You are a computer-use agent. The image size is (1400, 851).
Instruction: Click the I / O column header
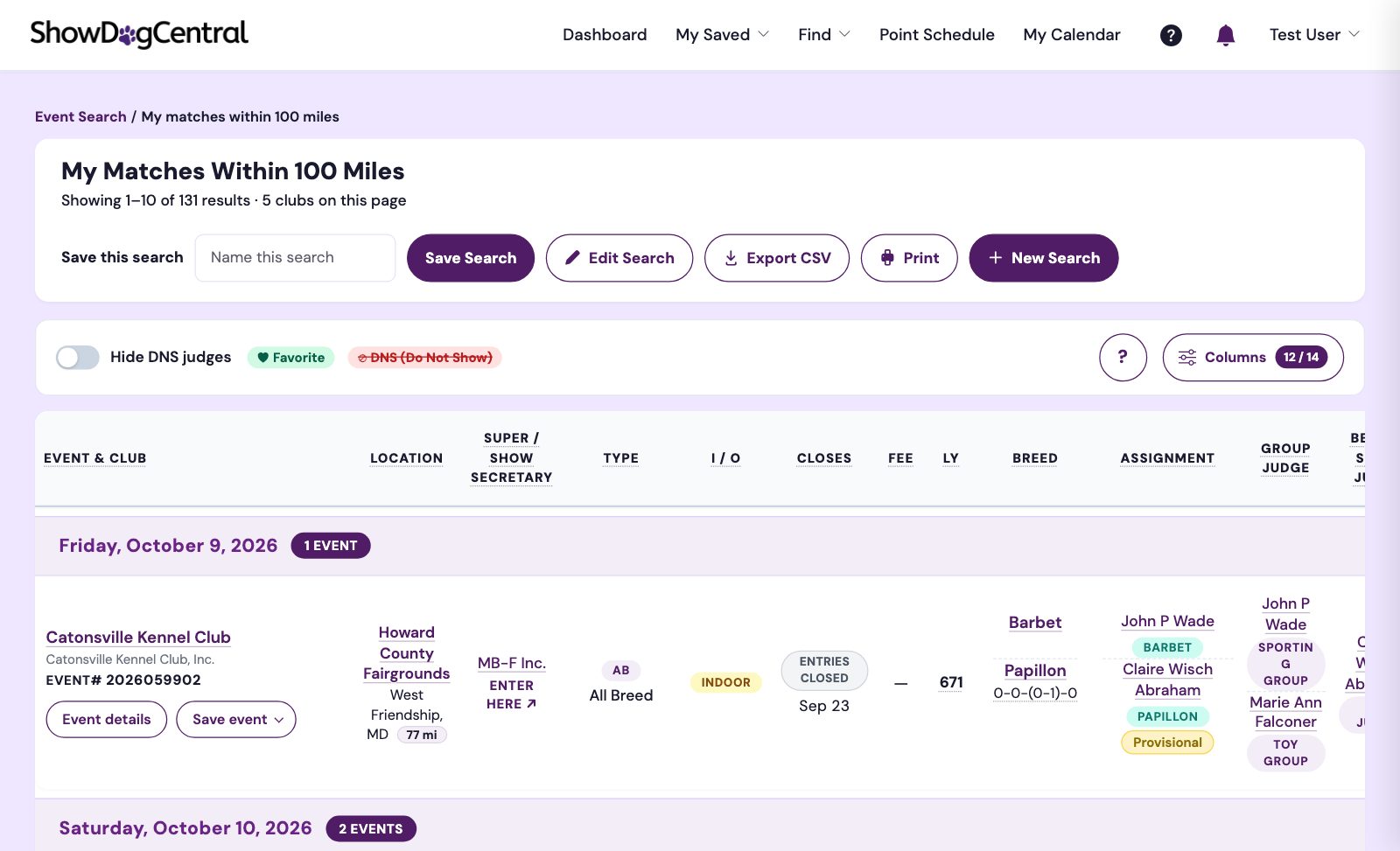click(x=725, y=458)
